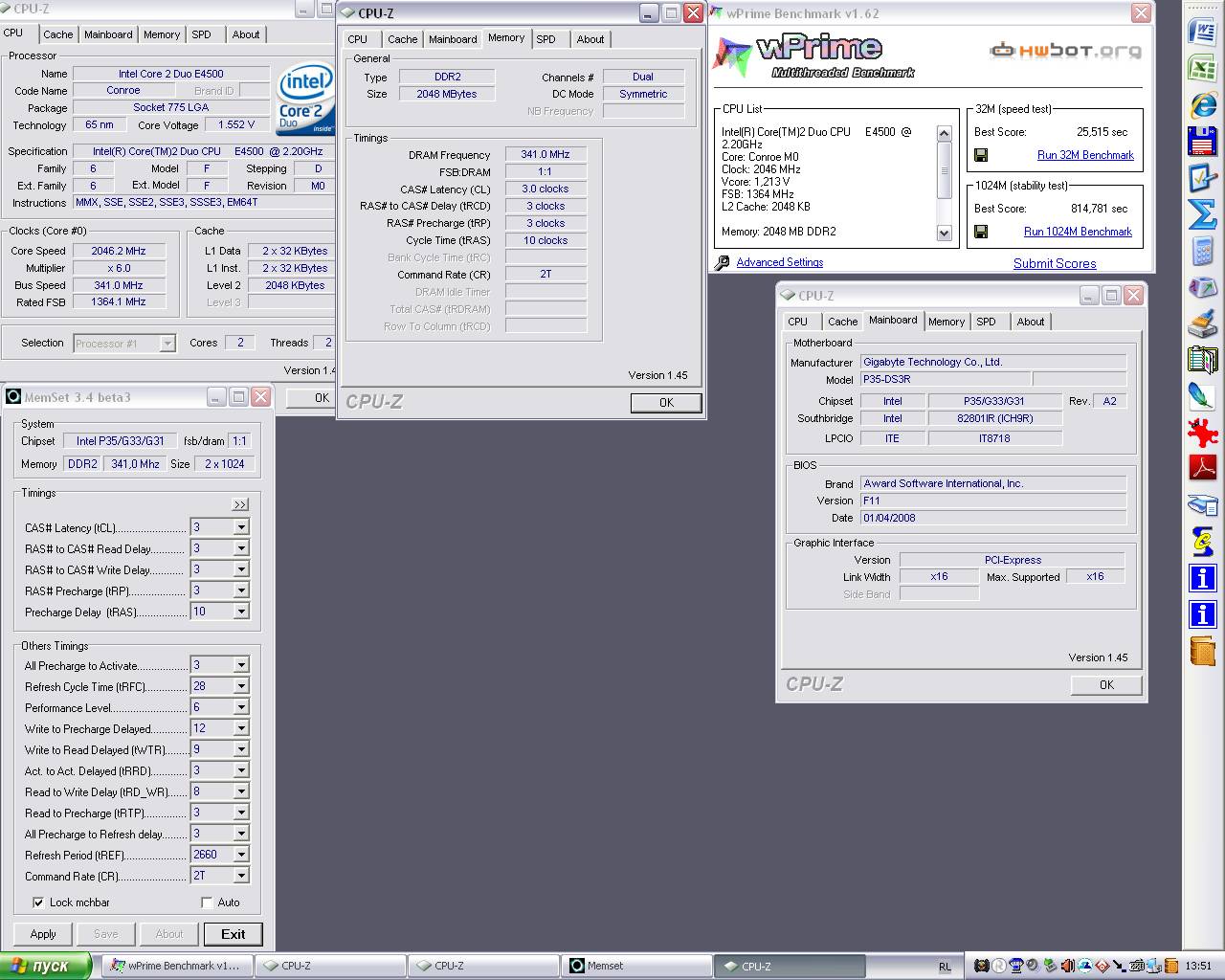Toggle the Lock mchbar checkbox in MemSet
1225x980 pixels.
pos(38,902)
